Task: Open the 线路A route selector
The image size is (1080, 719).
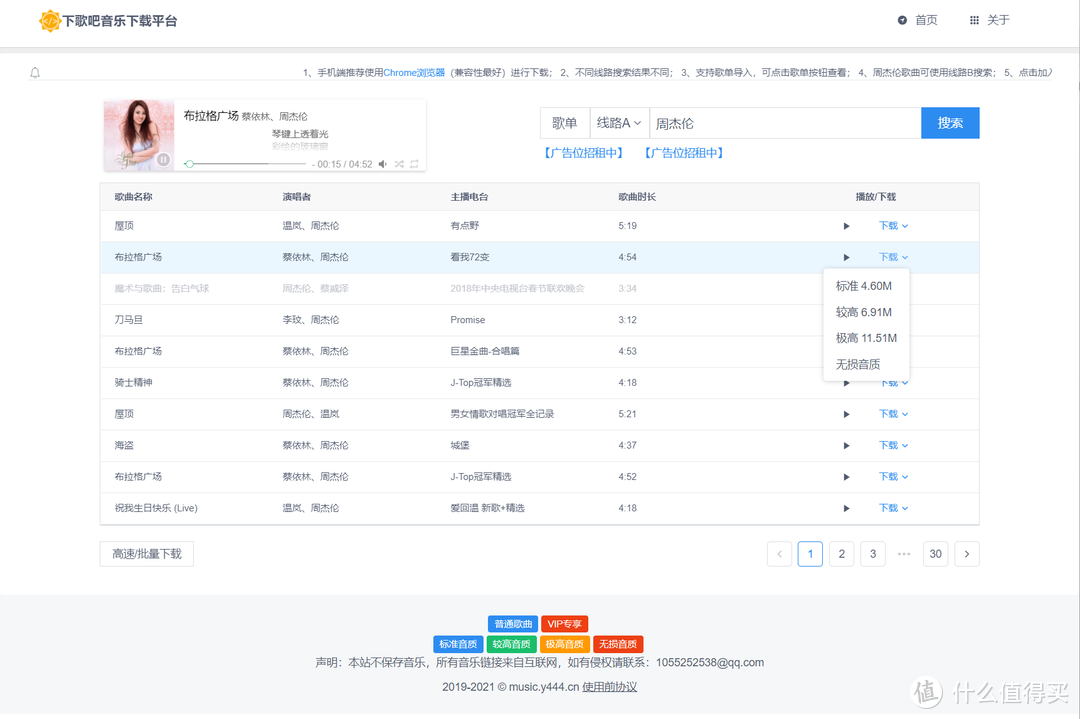Action: coord(619,123)
